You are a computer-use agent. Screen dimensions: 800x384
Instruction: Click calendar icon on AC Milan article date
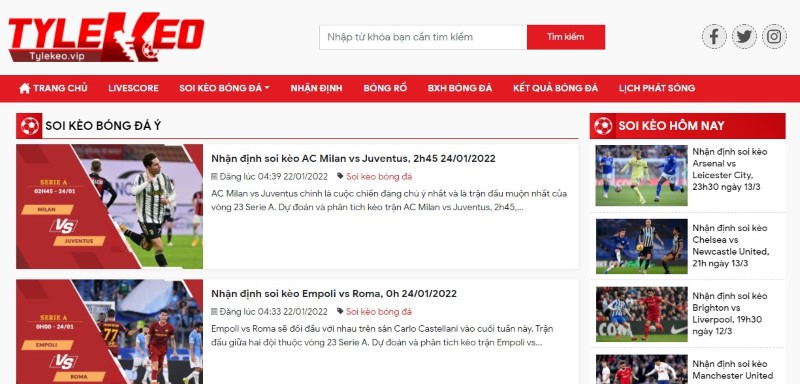click(214, 176)
